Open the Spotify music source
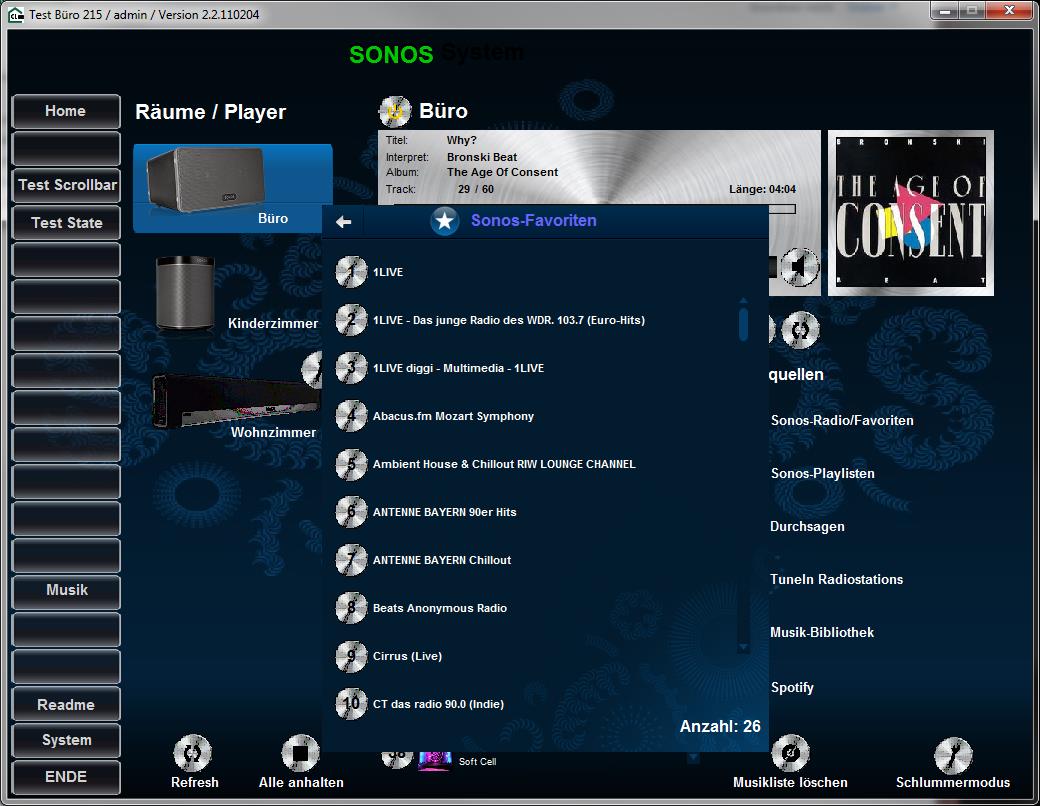This screenshot has width=1040, height=806. [792, 688]
